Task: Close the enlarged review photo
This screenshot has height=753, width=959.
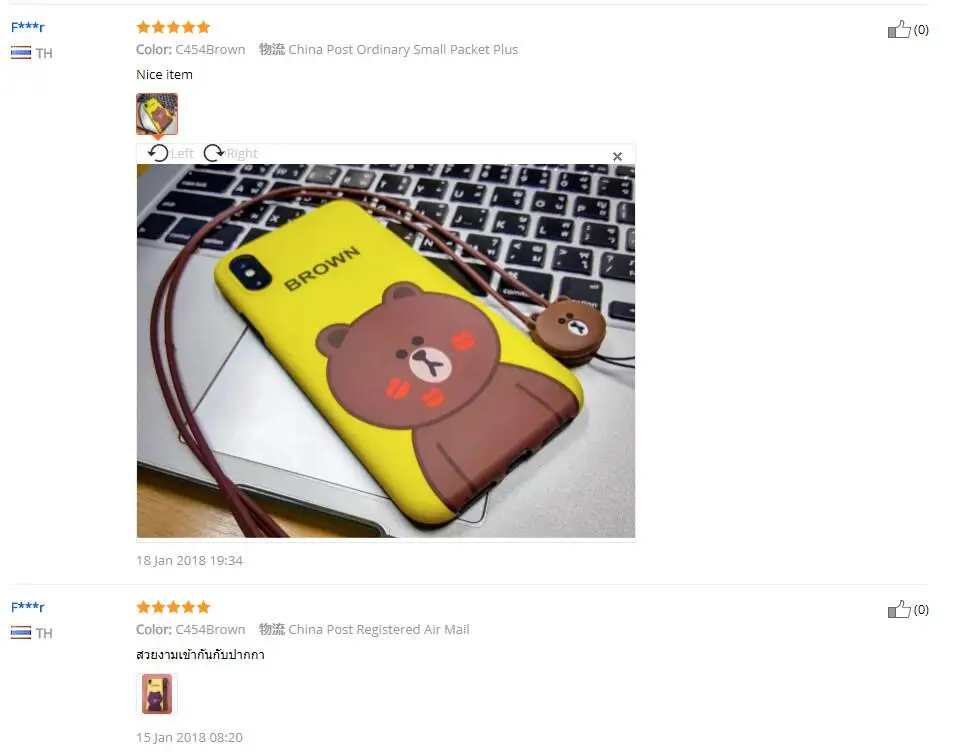Action: coord(617,157)
